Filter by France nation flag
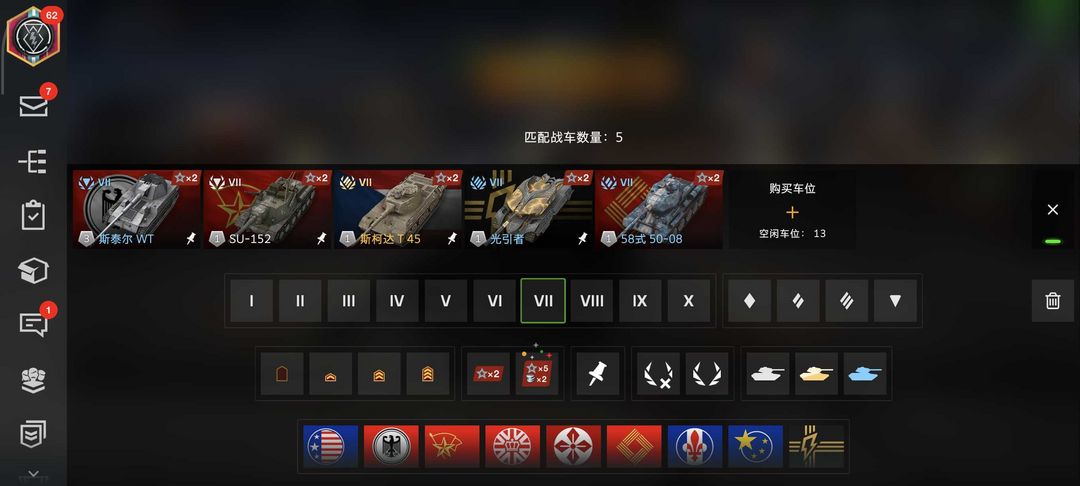This screenshot has width=1080, height=486. pos(695,446)
